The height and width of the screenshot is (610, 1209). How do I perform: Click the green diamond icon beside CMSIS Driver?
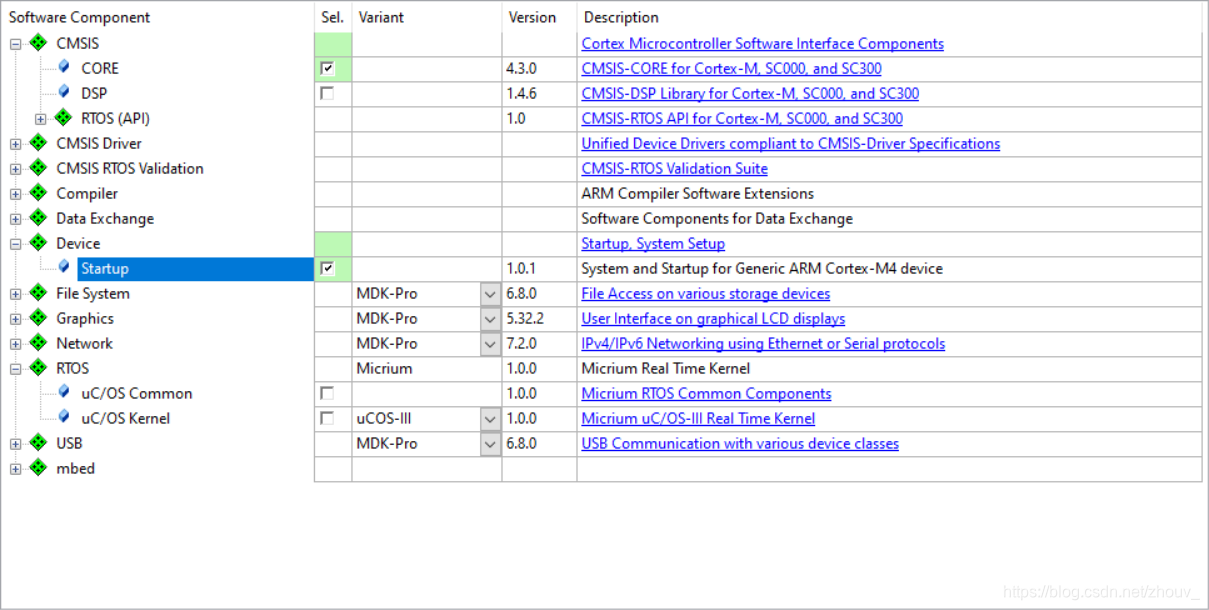(x=39, y=143)
